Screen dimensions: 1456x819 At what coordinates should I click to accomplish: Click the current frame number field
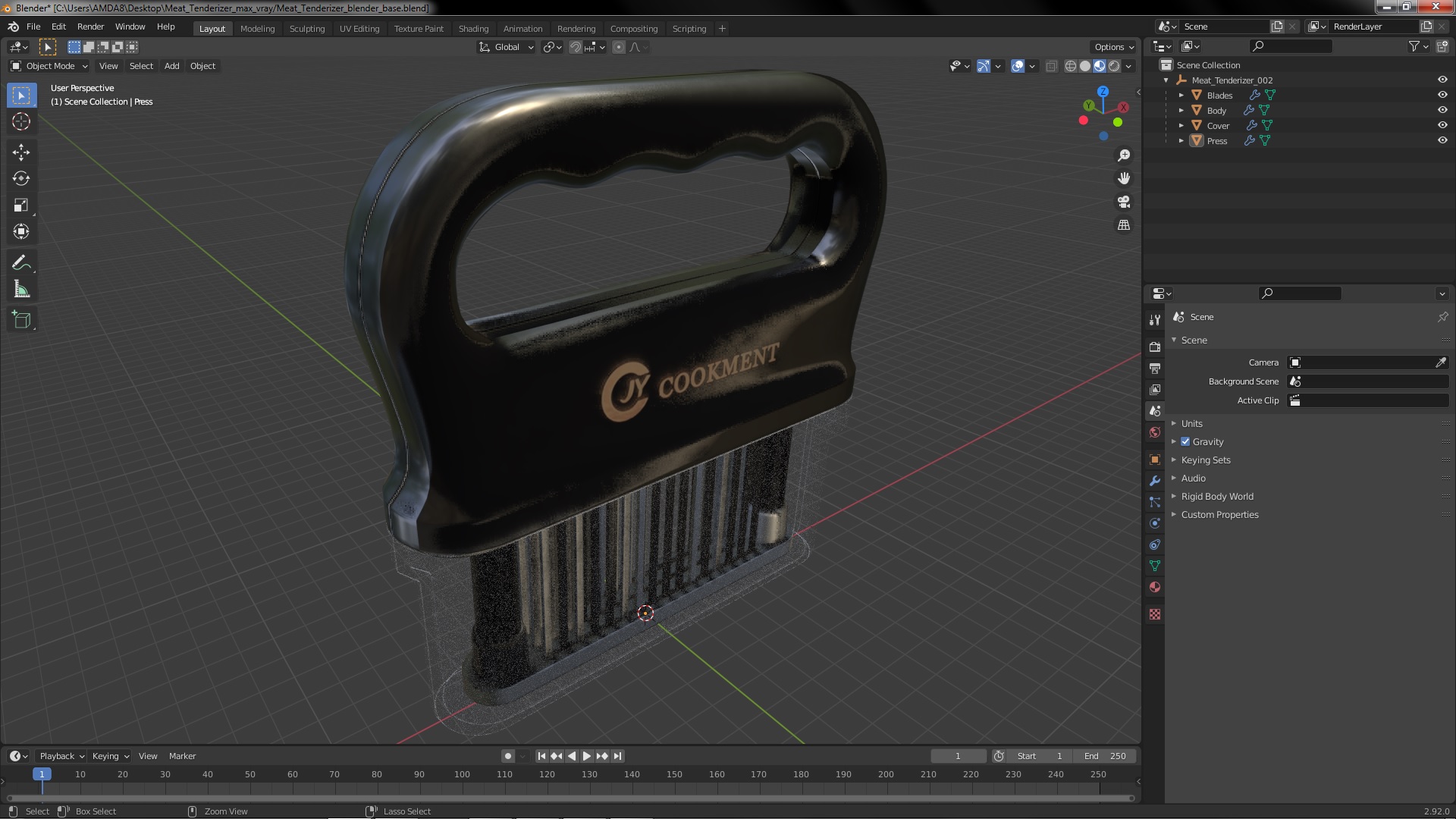pyautogui.click(x=959, y=756)
